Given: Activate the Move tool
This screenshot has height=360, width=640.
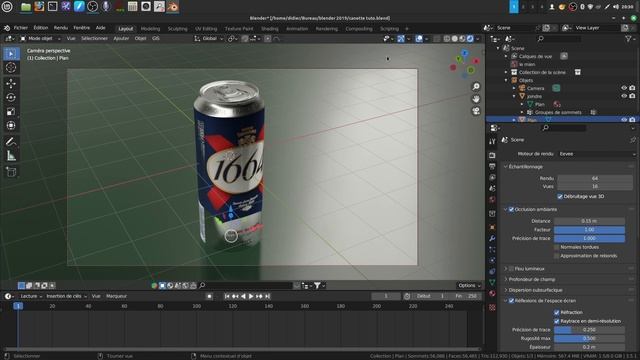Looking at the screenshot, I should pyautogui.click(x=11, y=83).
